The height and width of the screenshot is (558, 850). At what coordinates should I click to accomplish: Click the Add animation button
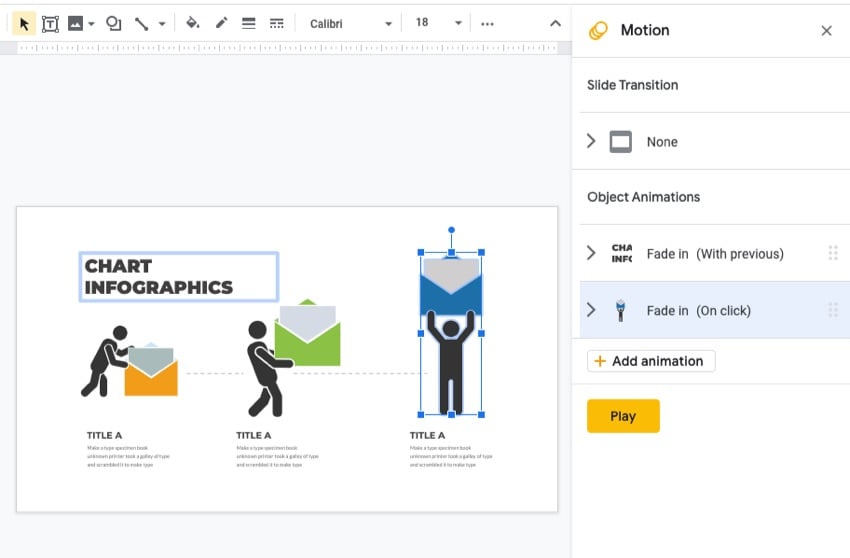click(651, 361)
